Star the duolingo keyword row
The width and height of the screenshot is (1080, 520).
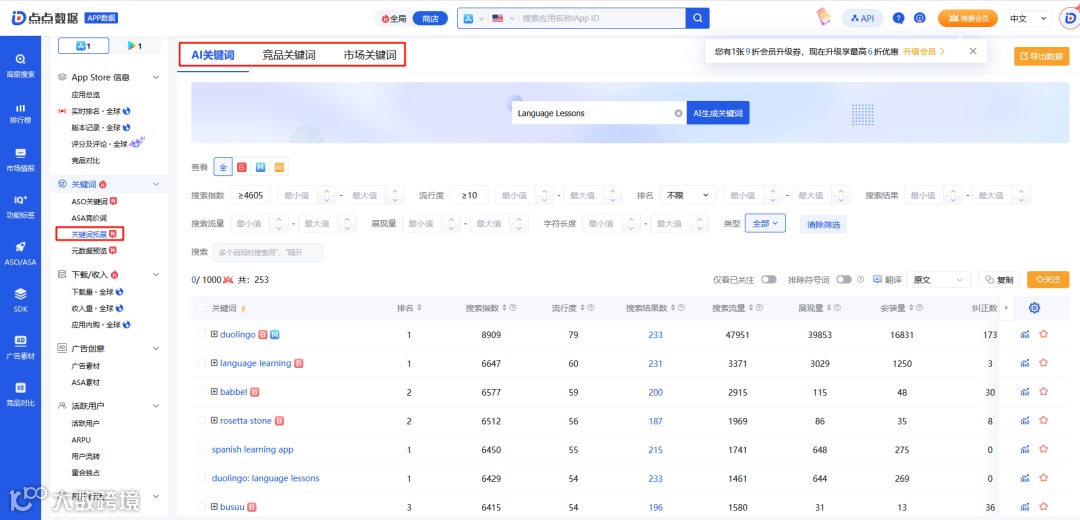pyautogui.click(x=1043, y=334)
